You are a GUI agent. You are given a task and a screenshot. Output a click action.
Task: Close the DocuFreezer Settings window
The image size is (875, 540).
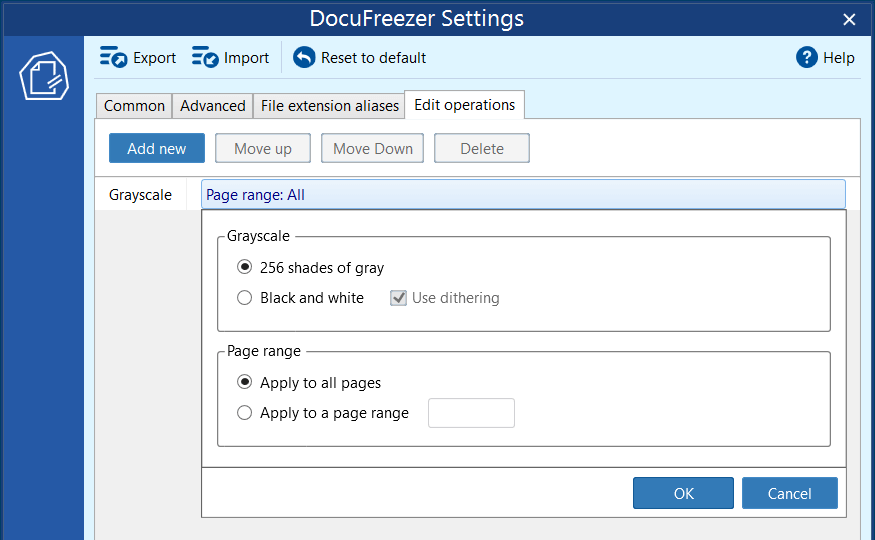[849, 20]
